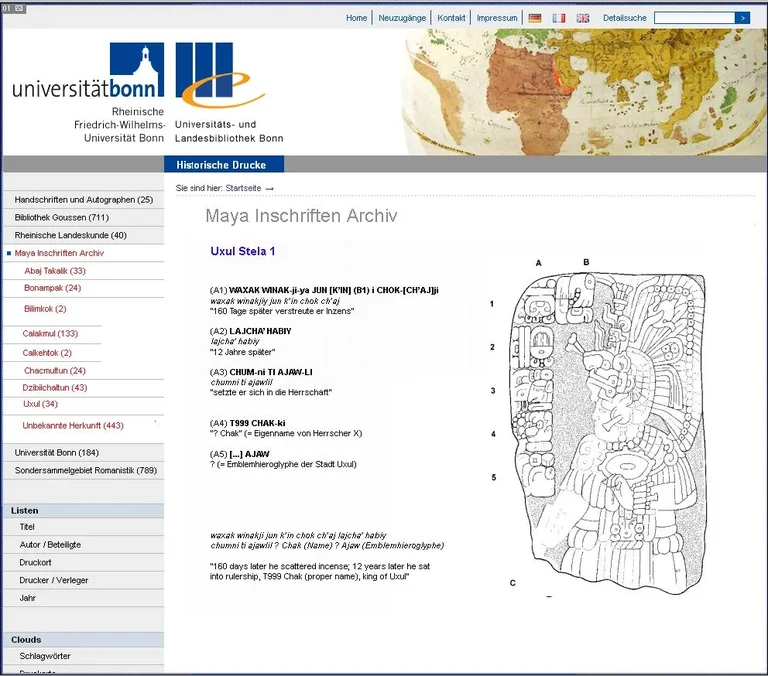This screenshot has height=676, width=768.
Task: Click inside the Detailsuche search field
Action: 693,18
